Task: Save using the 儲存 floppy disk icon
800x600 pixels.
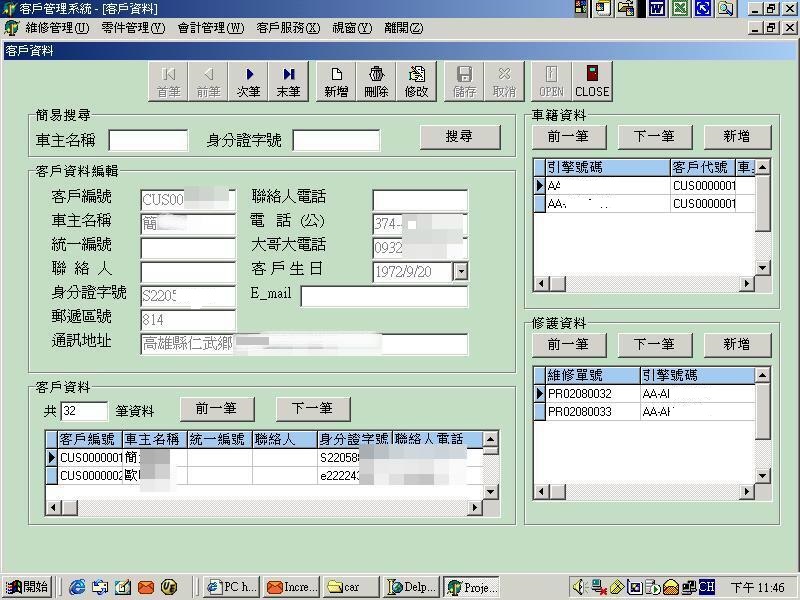Action: 464,82
